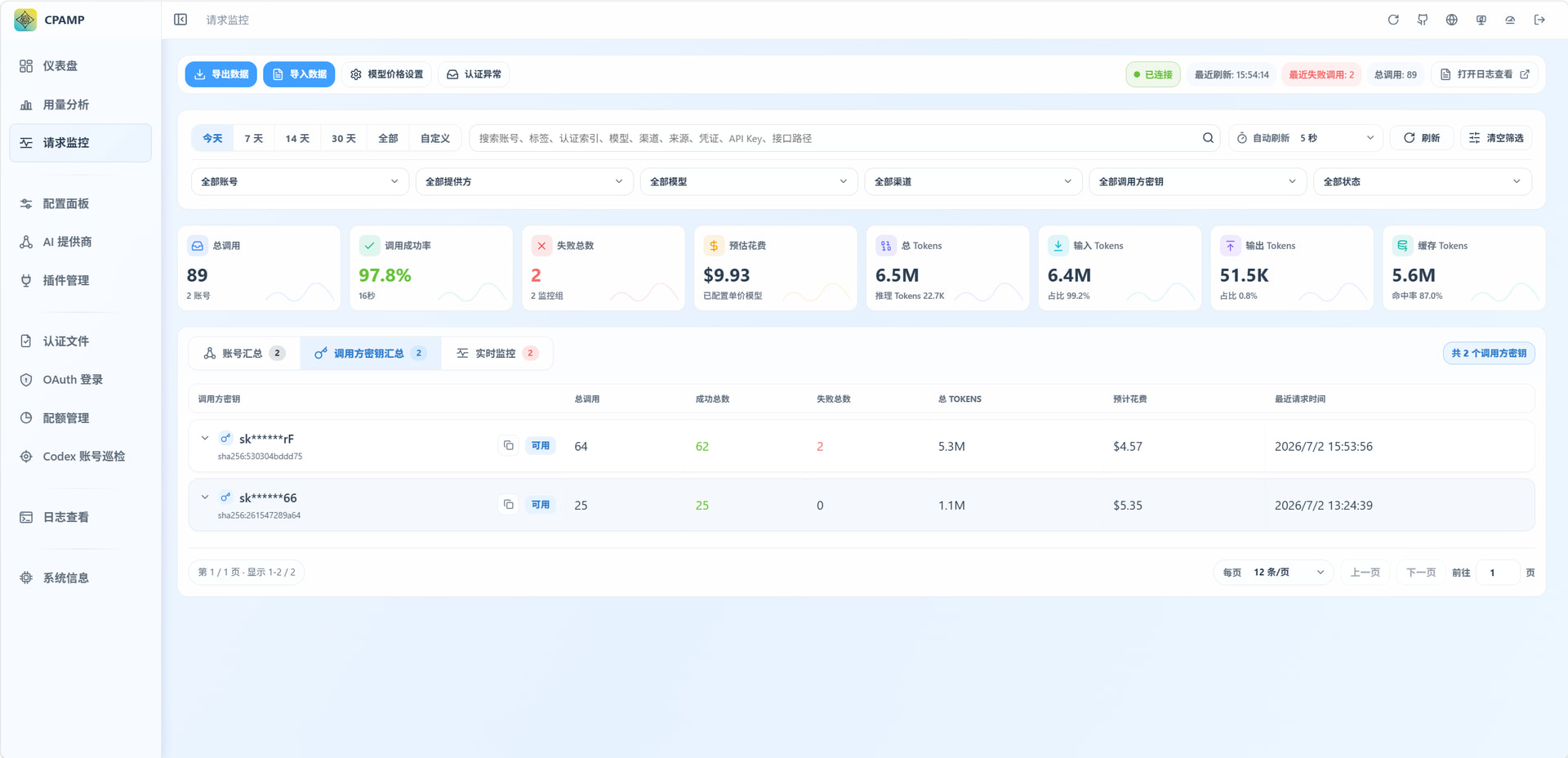This screenshot has height=758, width=1568.
Task: Open 插件管理 via its plug icon
Action: point(26,280)
